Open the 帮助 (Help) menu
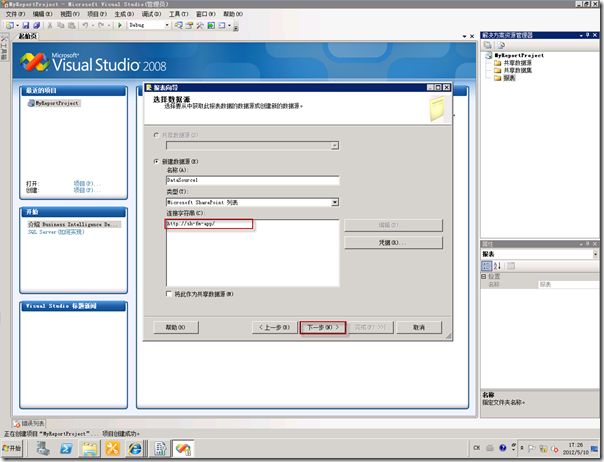Viewport: 604px width, 462px height. (x=233, y=14)
